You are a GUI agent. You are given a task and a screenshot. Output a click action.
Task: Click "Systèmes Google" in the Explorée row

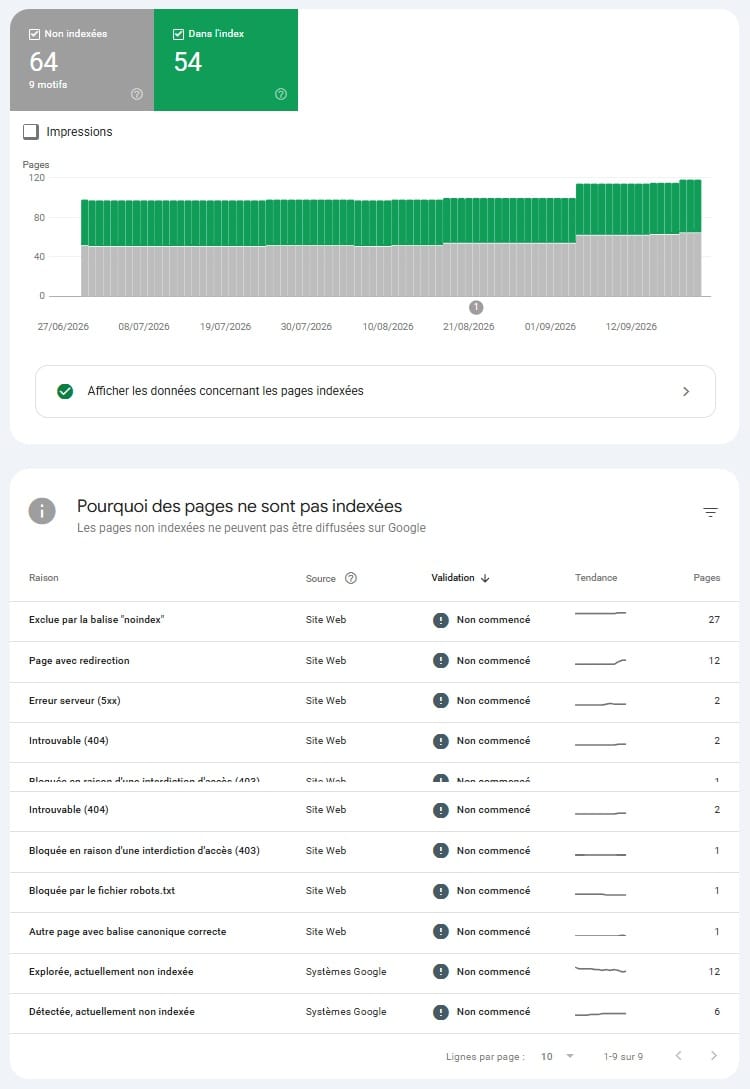click(x=346, y=972)
